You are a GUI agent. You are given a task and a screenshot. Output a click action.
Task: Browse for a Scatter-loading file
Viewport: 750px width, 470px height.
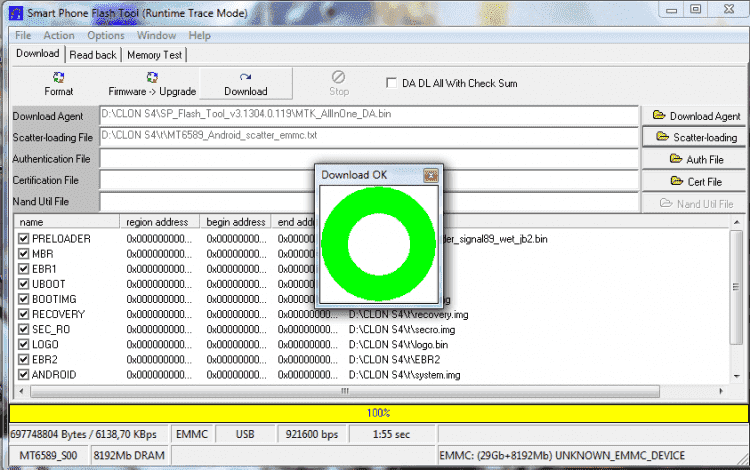[695, 137]
